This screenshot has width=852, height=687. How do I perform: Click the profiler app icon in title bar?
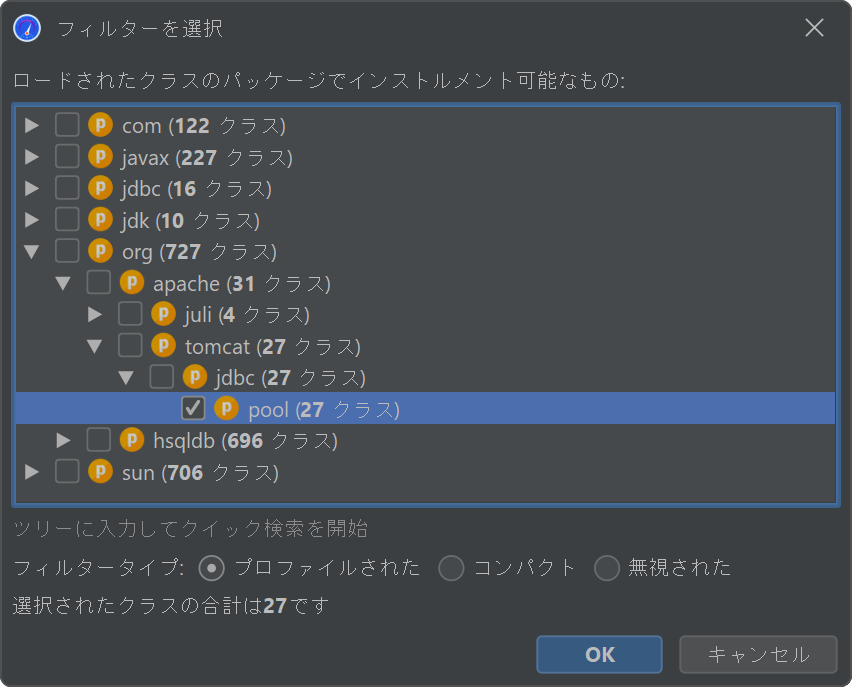point(27,28)
